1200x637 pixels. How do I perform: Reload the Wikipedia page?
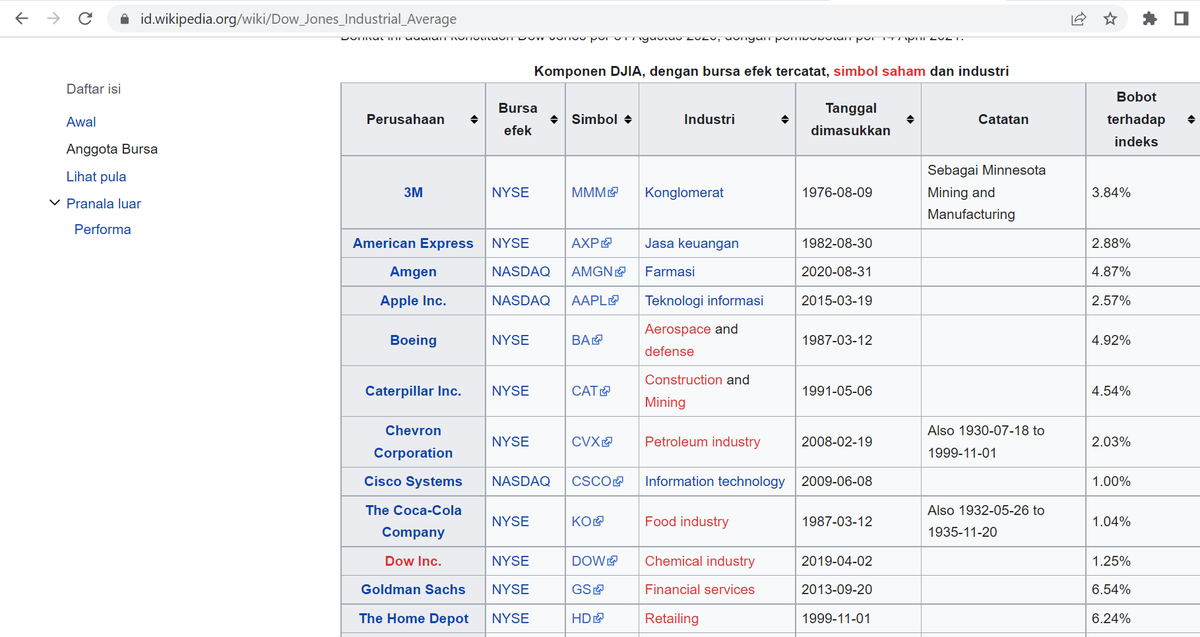point(86,18)
